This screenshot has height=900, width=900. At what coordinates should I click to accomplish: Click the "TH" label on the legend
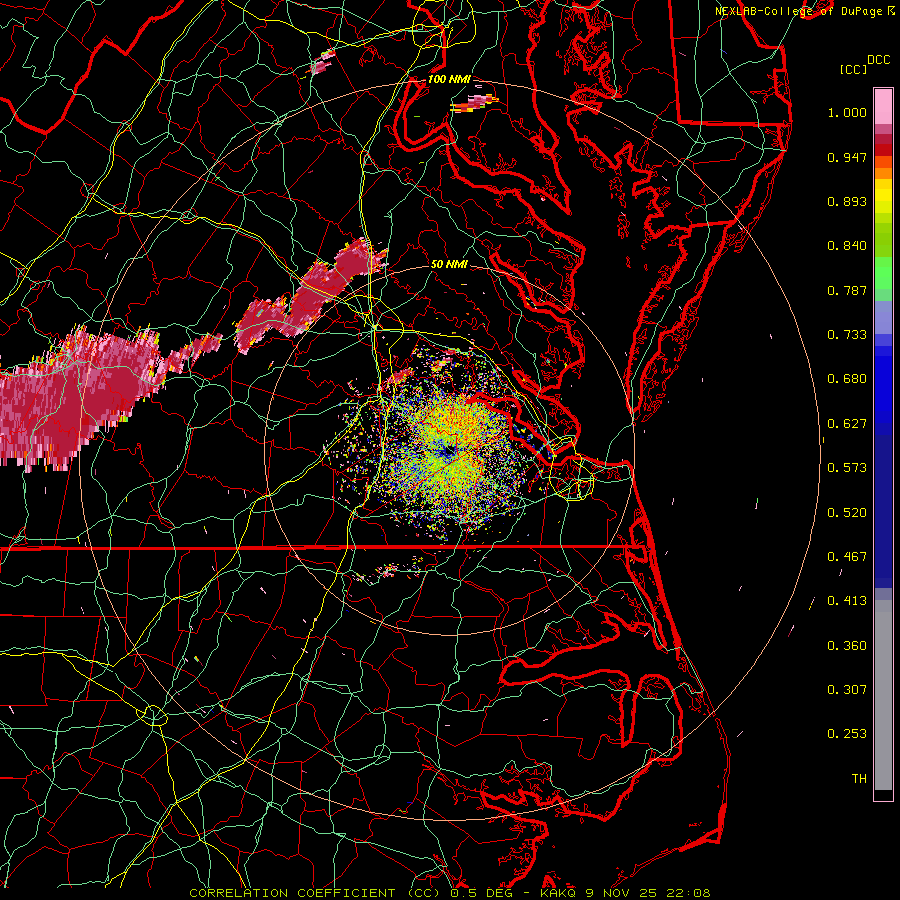[859, 779]
